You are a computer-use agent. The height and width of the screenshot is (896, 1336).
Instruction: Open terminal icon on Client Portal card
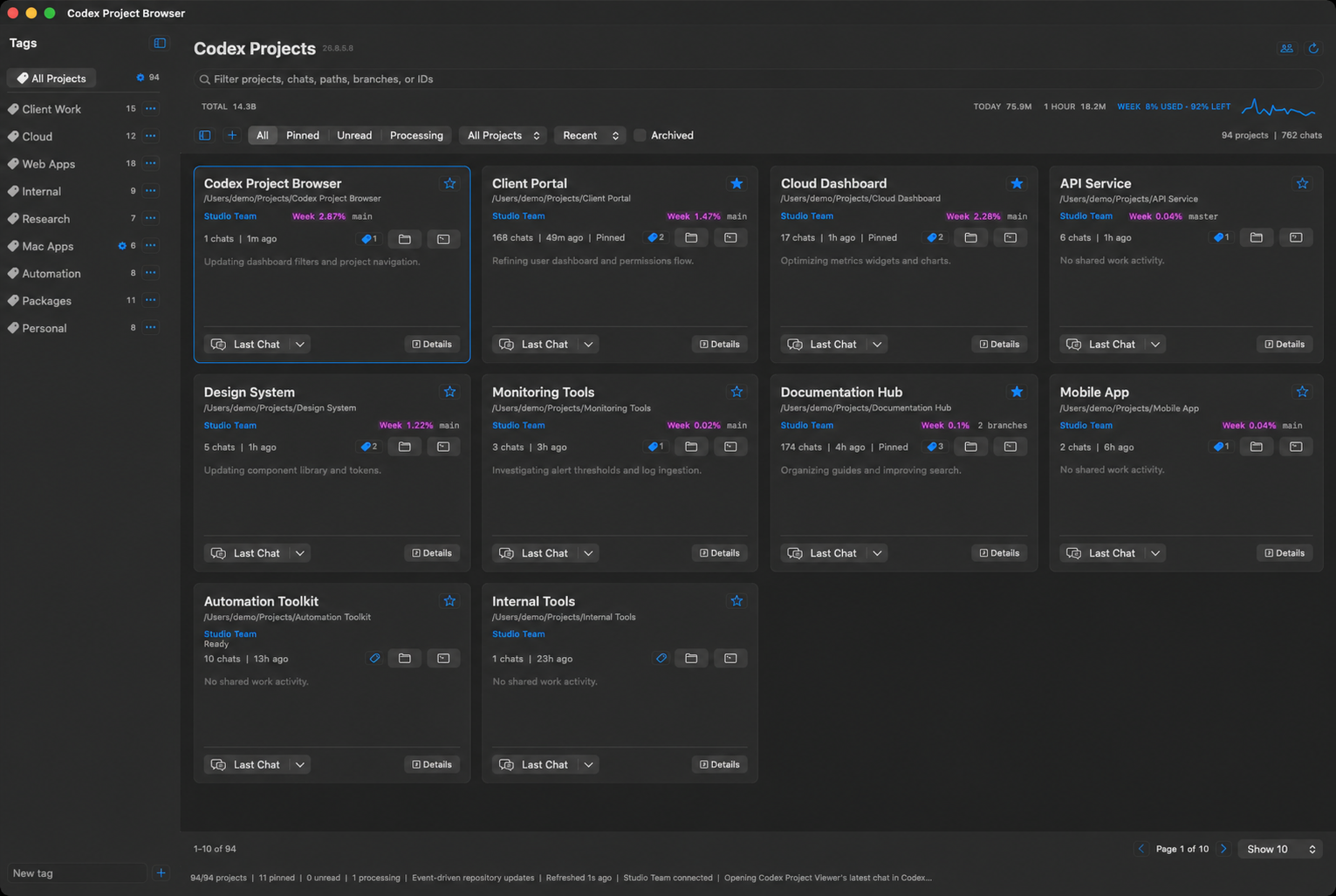pyautogui.click(x=730, y=237)
